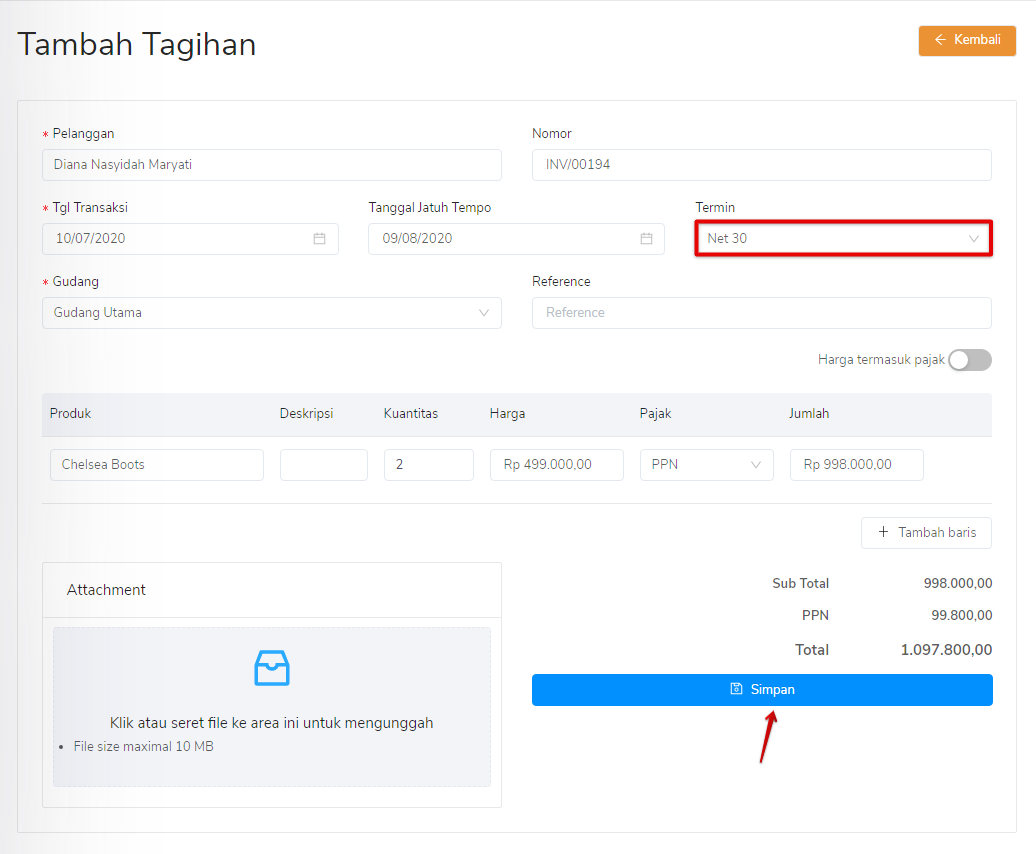
Task: Open the Tgl Transaksi calendar icon
Action: click(319, 238)
